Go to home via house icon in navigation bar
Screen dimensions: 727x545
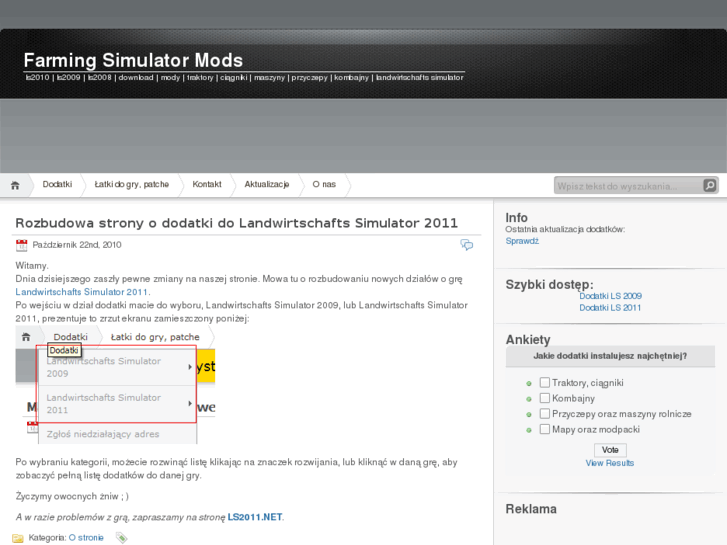click(x=15, y=185)
